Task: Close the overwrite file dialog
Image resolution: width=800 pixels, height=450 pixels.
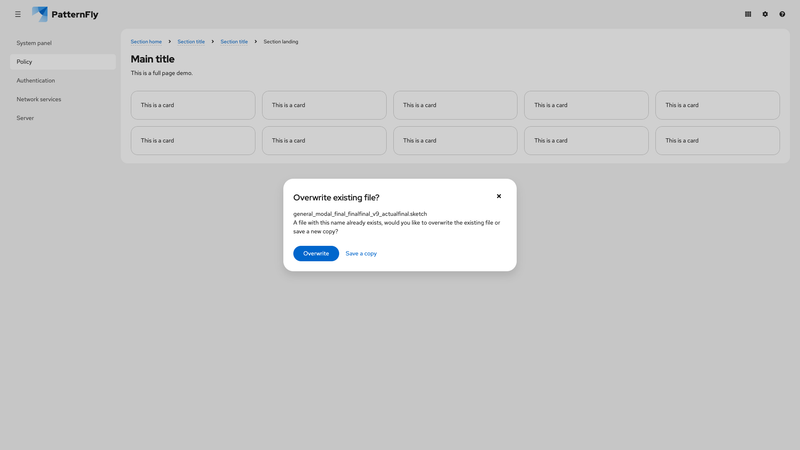Action: 499,196
